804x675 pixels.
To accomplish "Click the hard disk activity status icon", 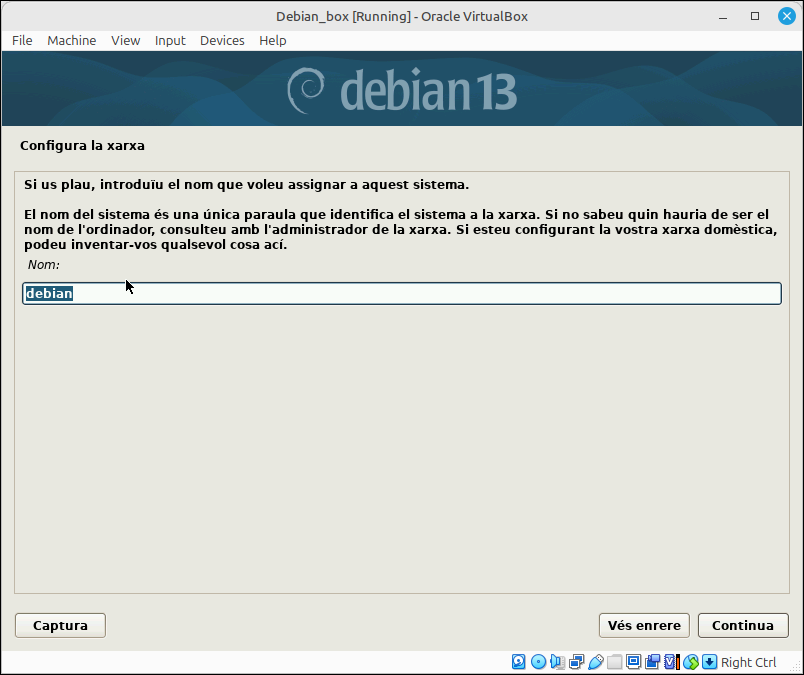I will [518, 662].
